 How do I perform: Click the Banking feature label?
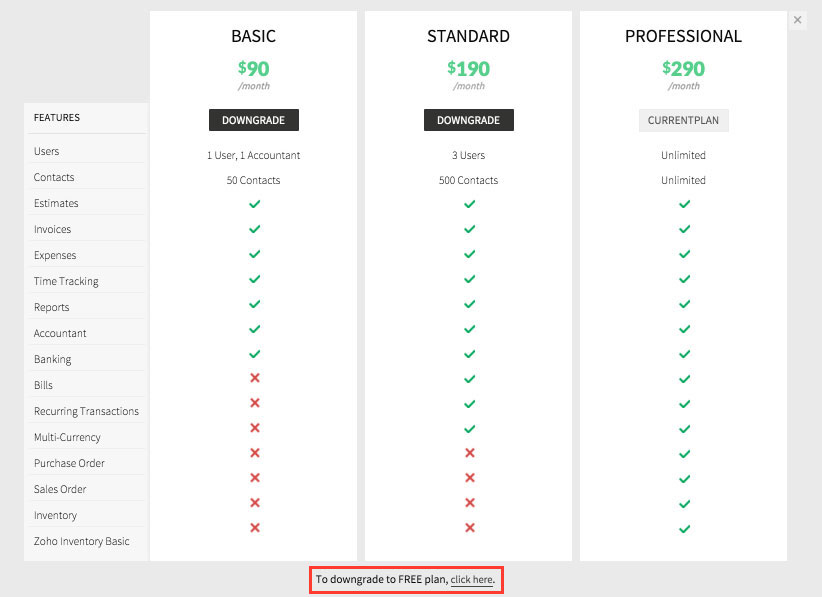52,360
